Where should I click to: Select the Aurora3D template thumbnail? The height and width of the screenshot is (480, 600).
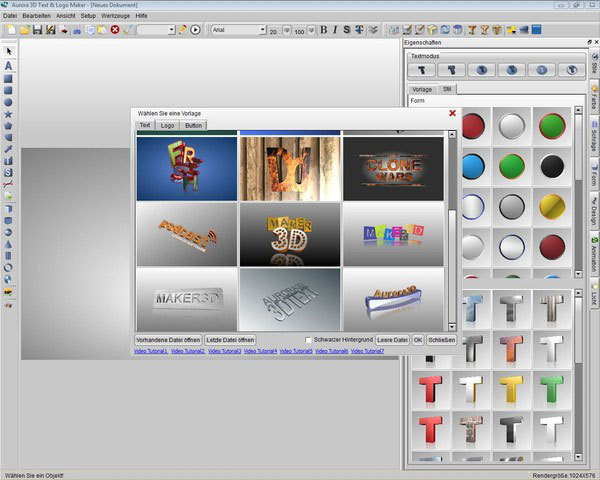pyautogui.click(x=393, y=299)
